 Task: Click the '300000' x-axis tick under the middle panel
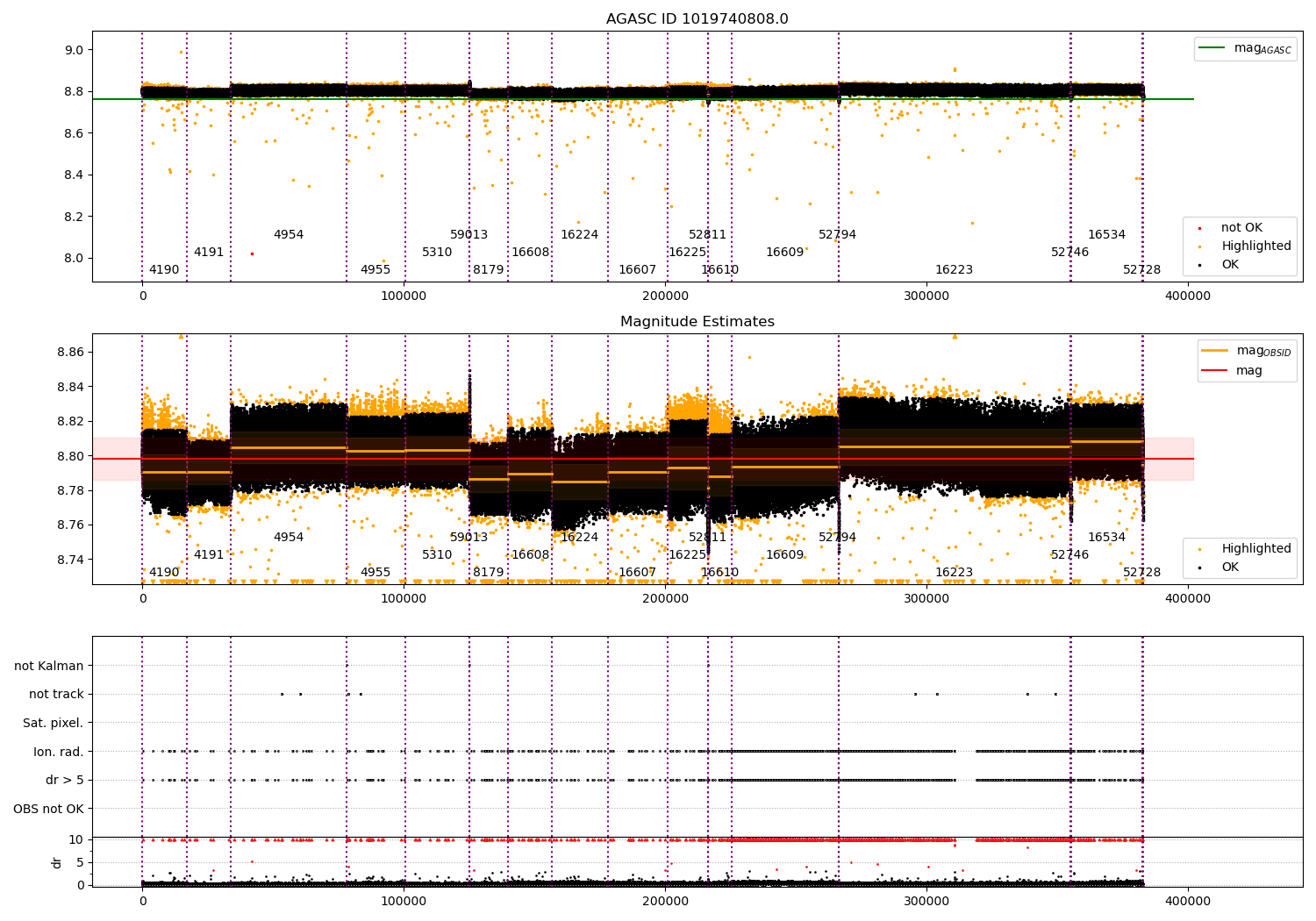[x=926, y=599]
